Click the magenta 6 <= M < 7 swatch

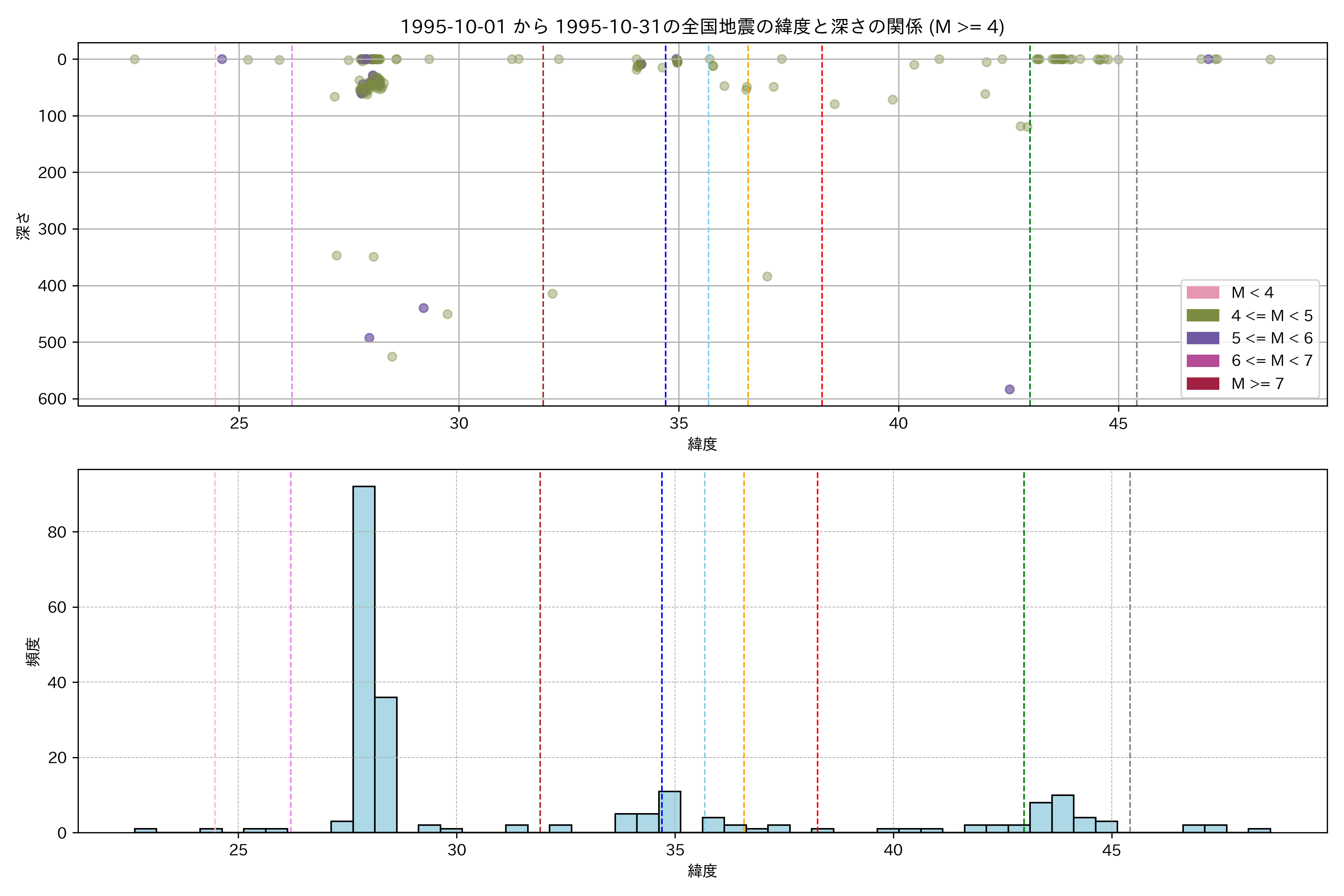point(1202,361)
